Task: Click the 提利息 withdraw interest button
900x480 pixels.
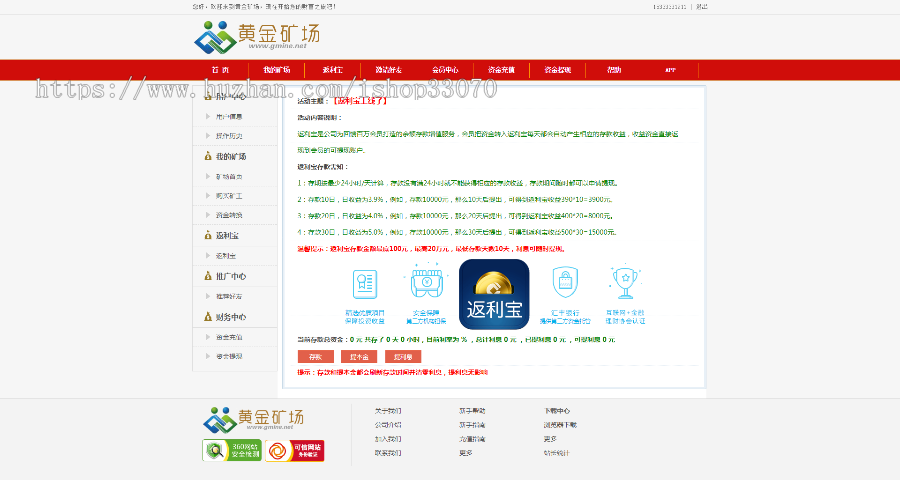Action: [403, 357]
